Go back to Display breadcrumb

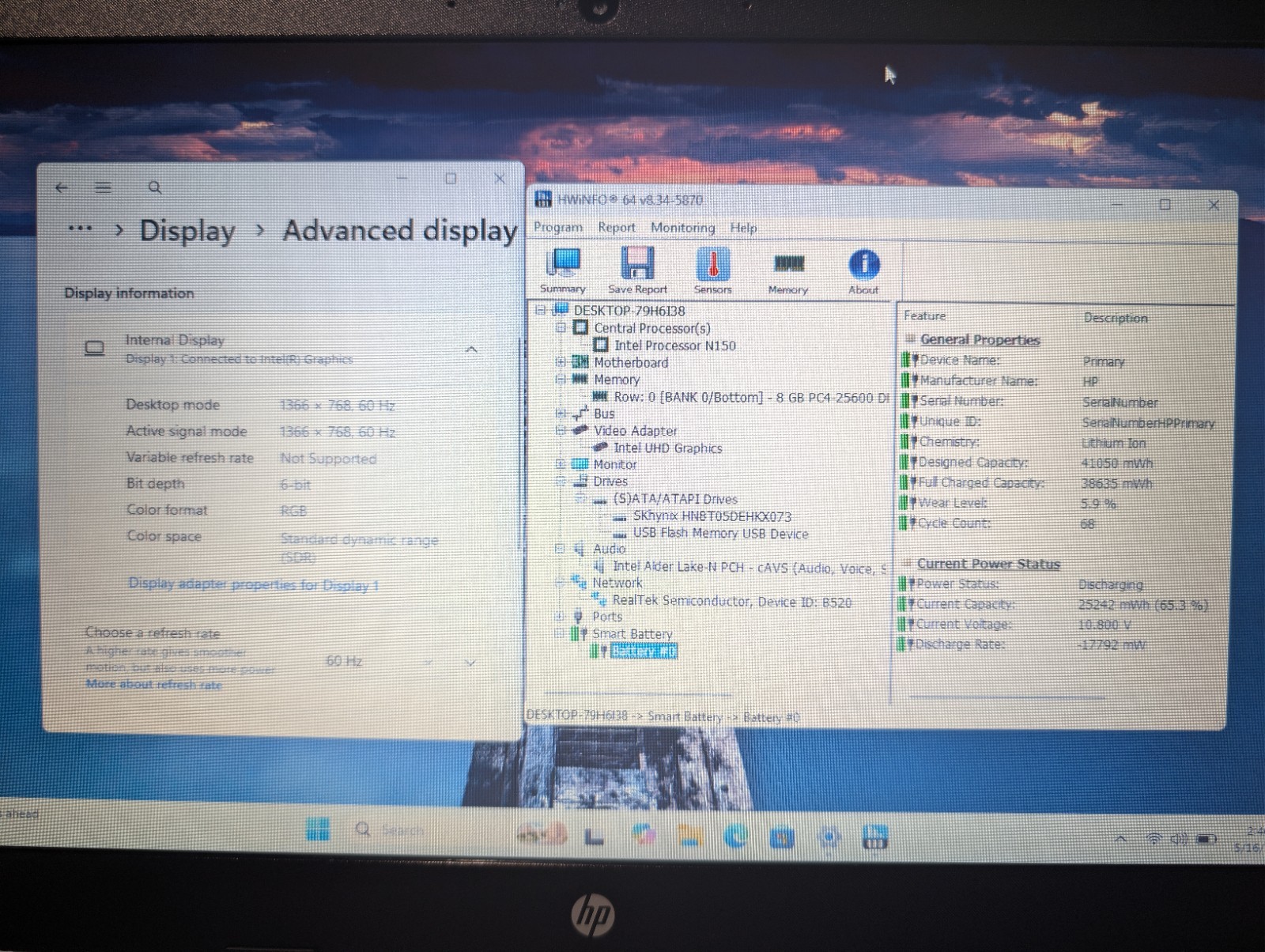(x=187, y=230)
